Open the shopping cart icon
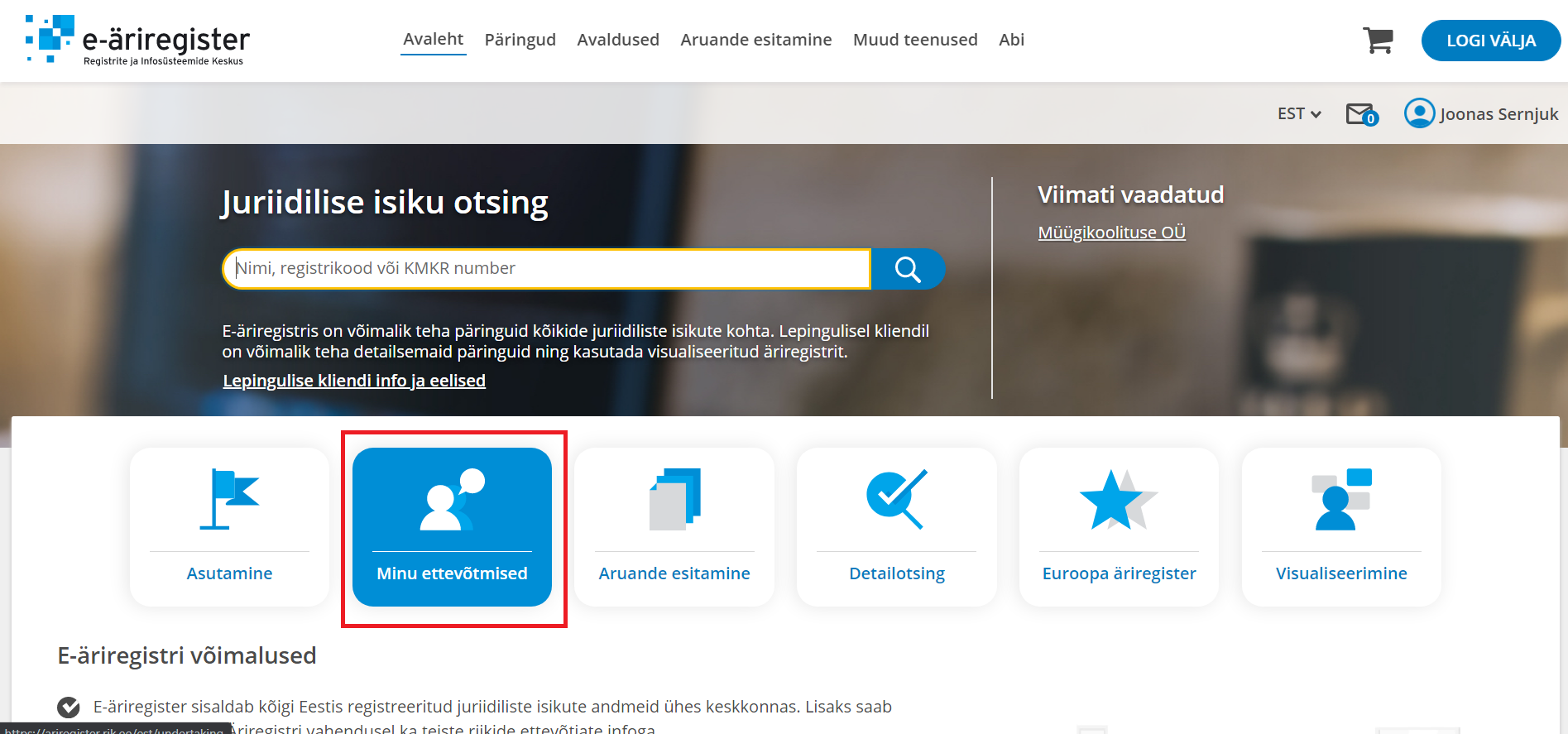This screenshot has width=1568, height=734. (x=1378, y=40)
